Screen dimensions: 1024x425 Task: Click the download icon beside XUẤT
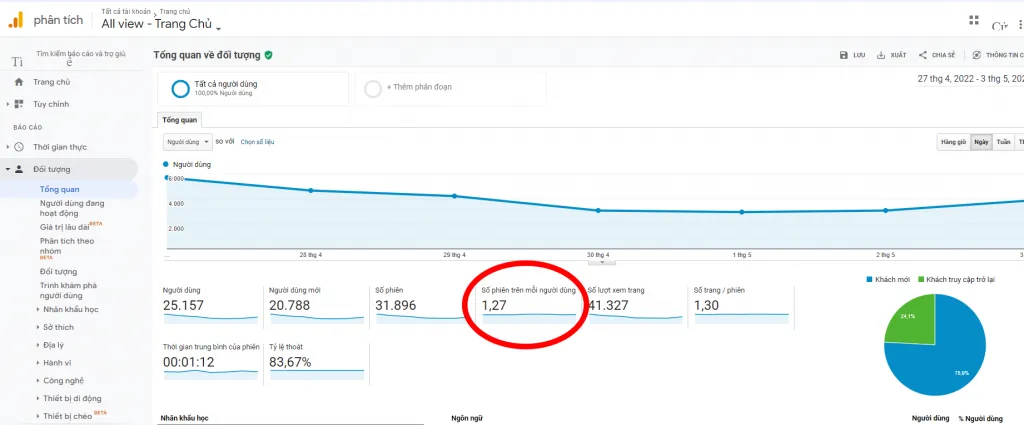coord(881,55)
